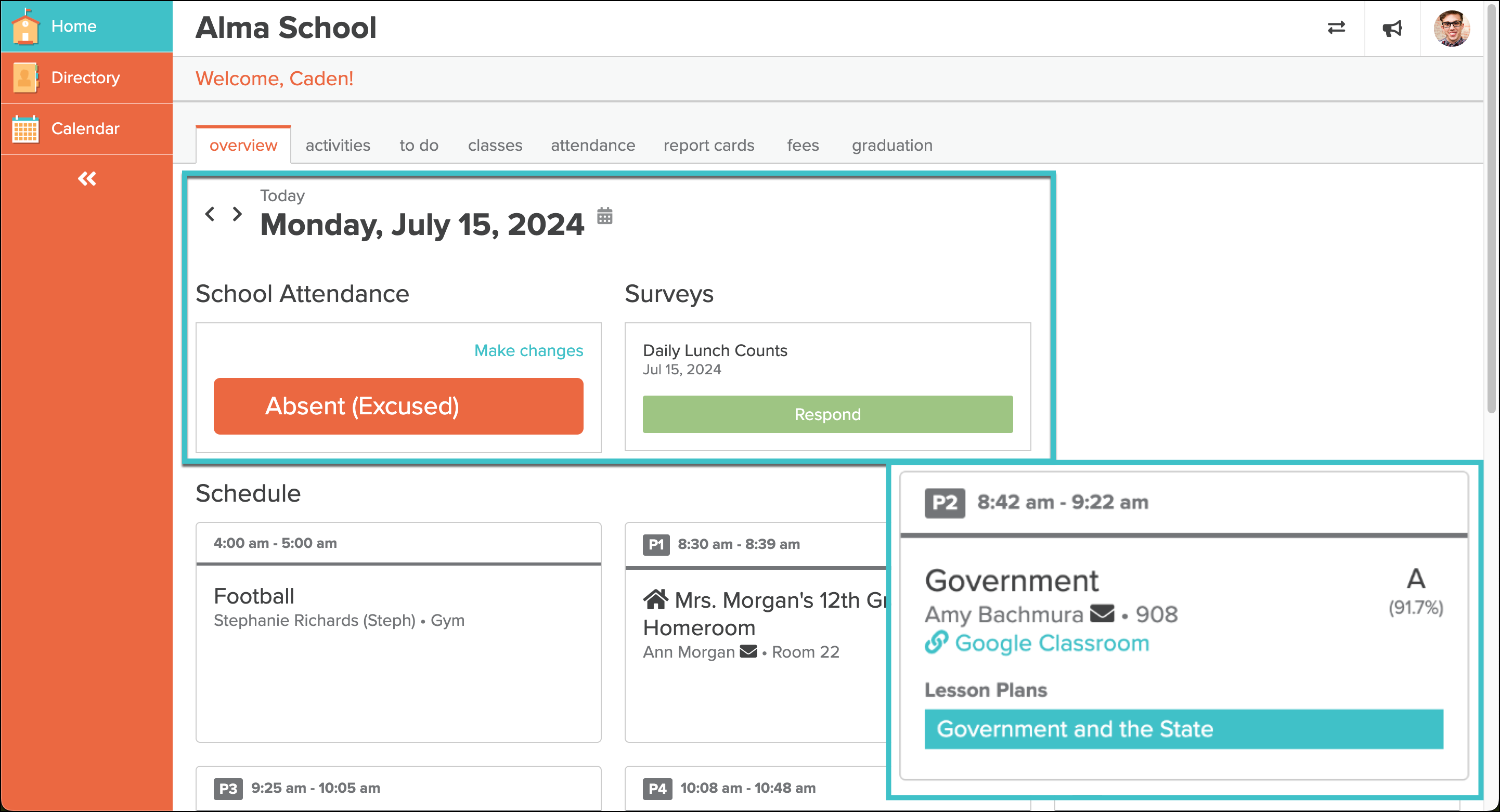Switch to the report cards tab

[x=709, y=145]
